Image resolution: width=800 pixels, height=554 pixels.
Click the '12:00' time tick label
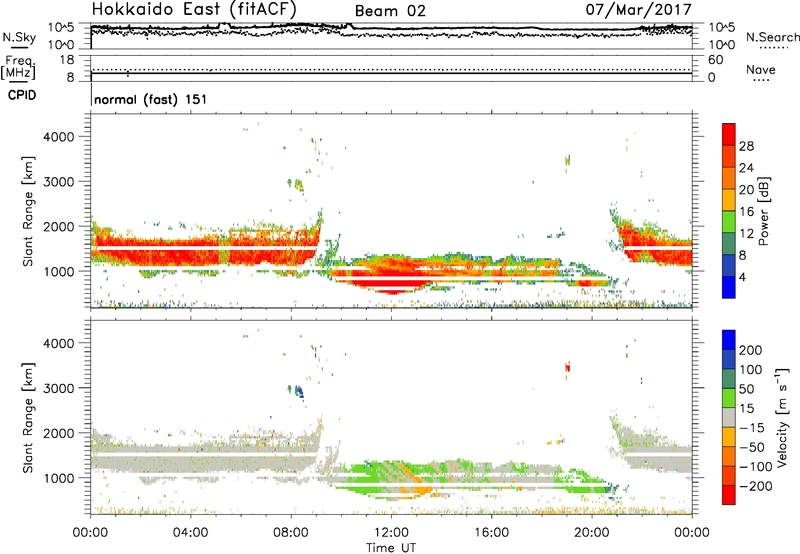click(391, 533)
